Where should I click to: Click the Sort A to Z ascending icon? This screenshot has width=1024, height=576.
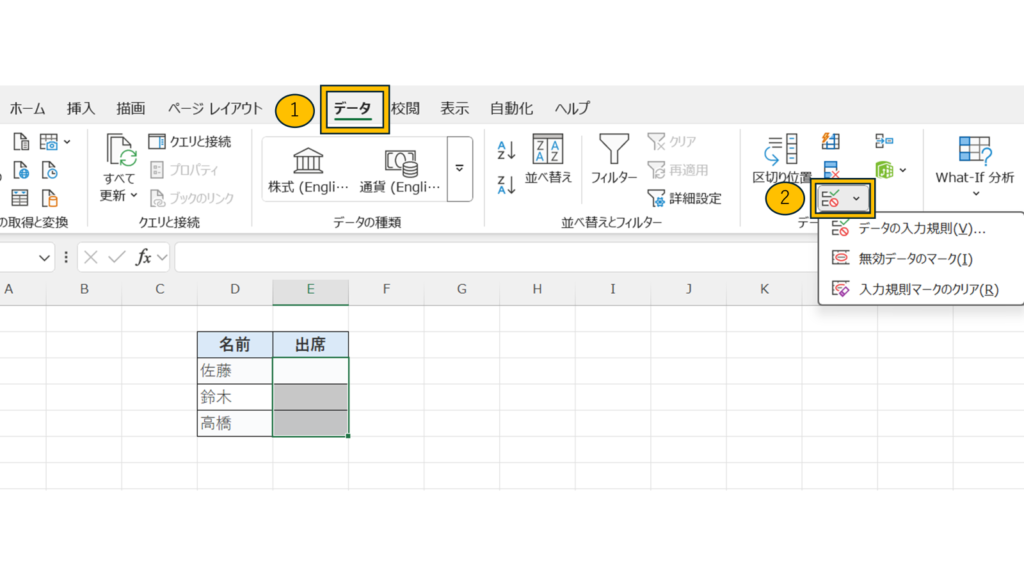click(x=506, y=151)
